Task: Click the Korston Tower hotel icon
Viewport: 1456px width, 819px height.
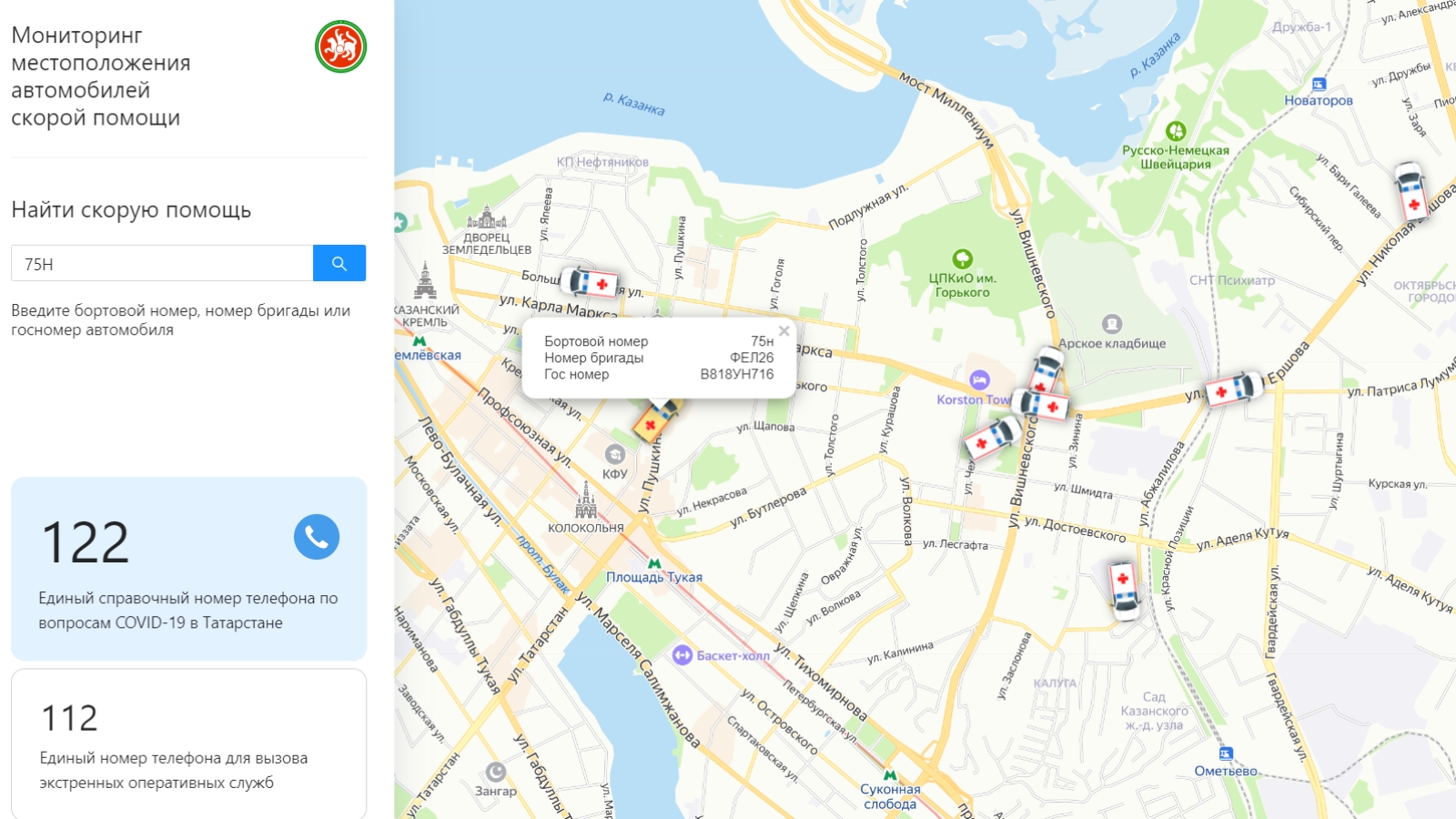Action: click(979, 379)
